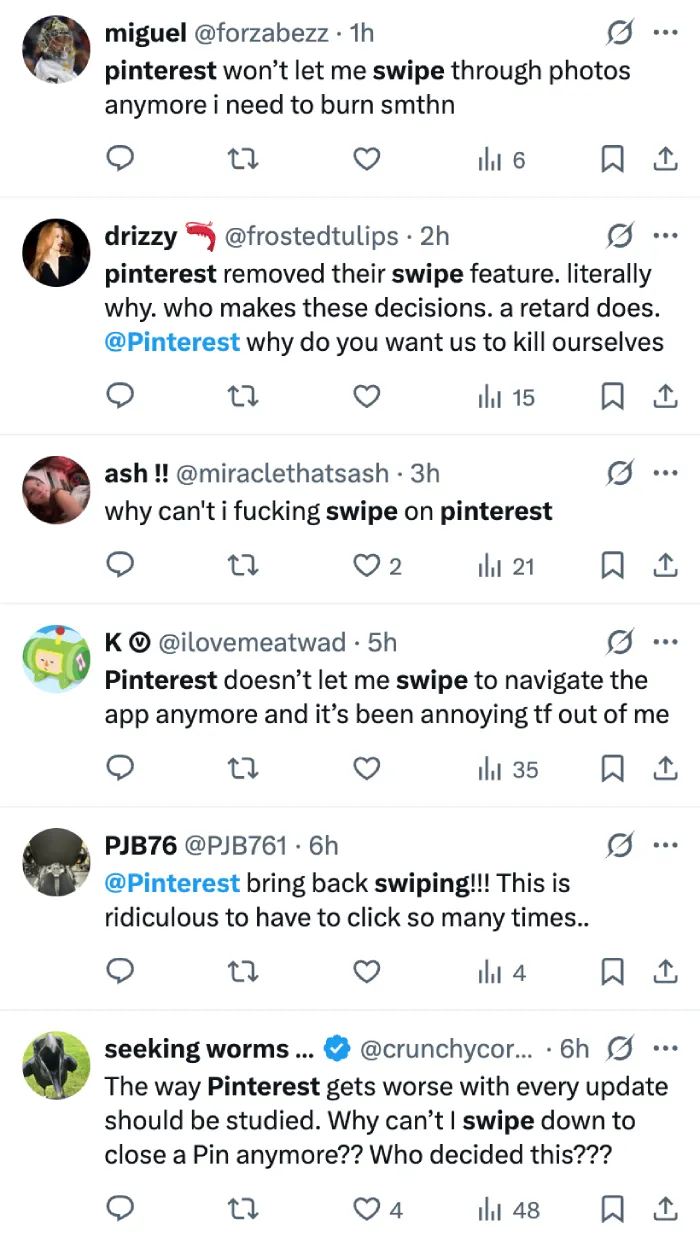Reply to PJB76's tweet
The width and height of the screenshot is (700, 1243).
(120, 972)
